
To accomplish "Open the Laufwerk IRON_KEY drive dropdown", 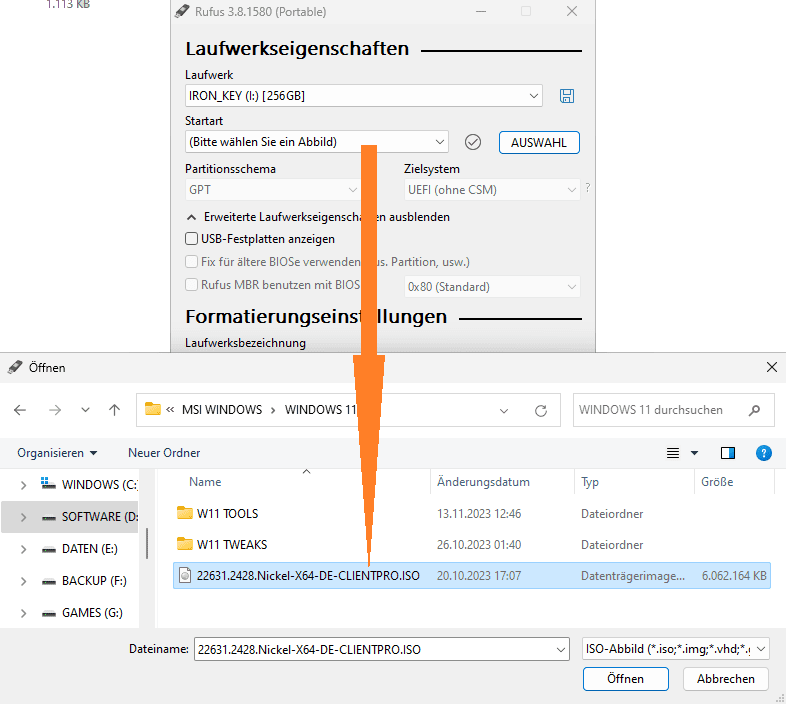I will [363, 95].
